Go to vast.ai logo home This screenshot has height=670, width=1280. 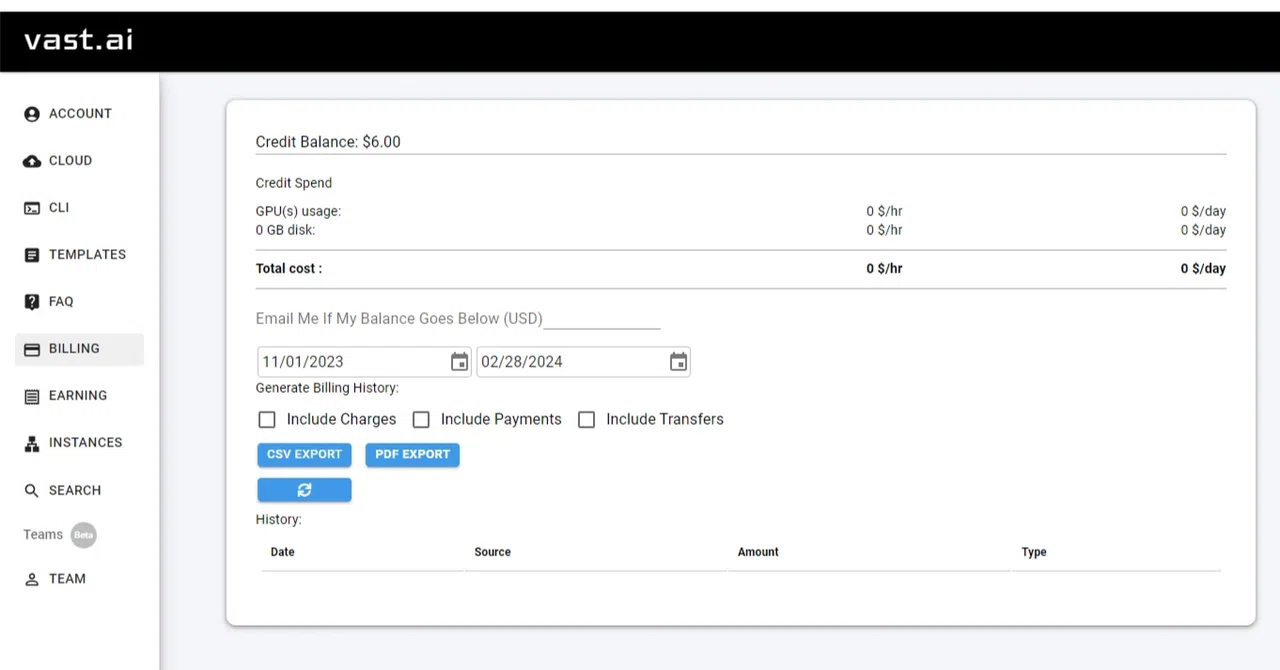coord(78,40)
